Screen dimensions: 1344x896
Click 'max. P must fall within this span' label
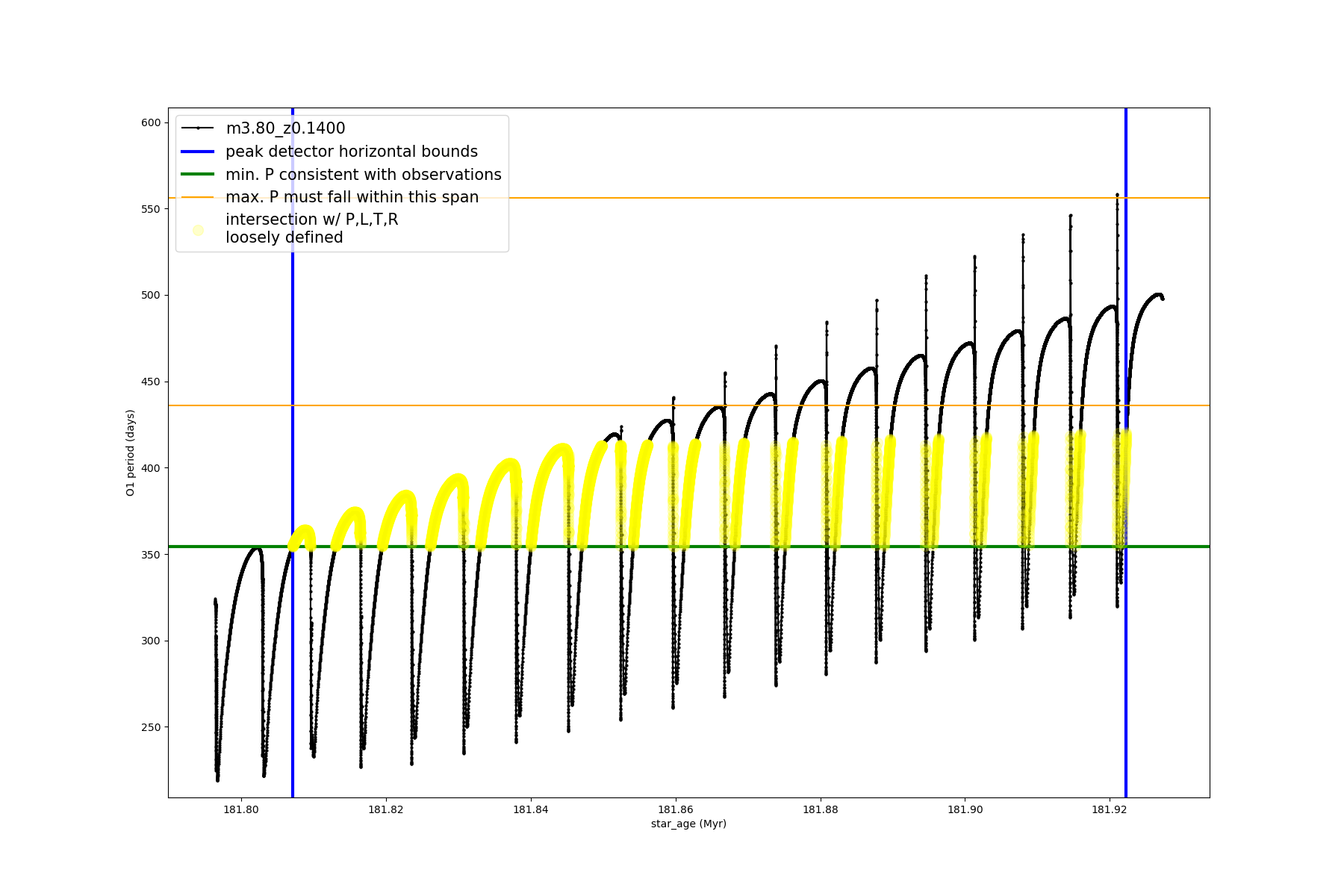coord(352,197)
